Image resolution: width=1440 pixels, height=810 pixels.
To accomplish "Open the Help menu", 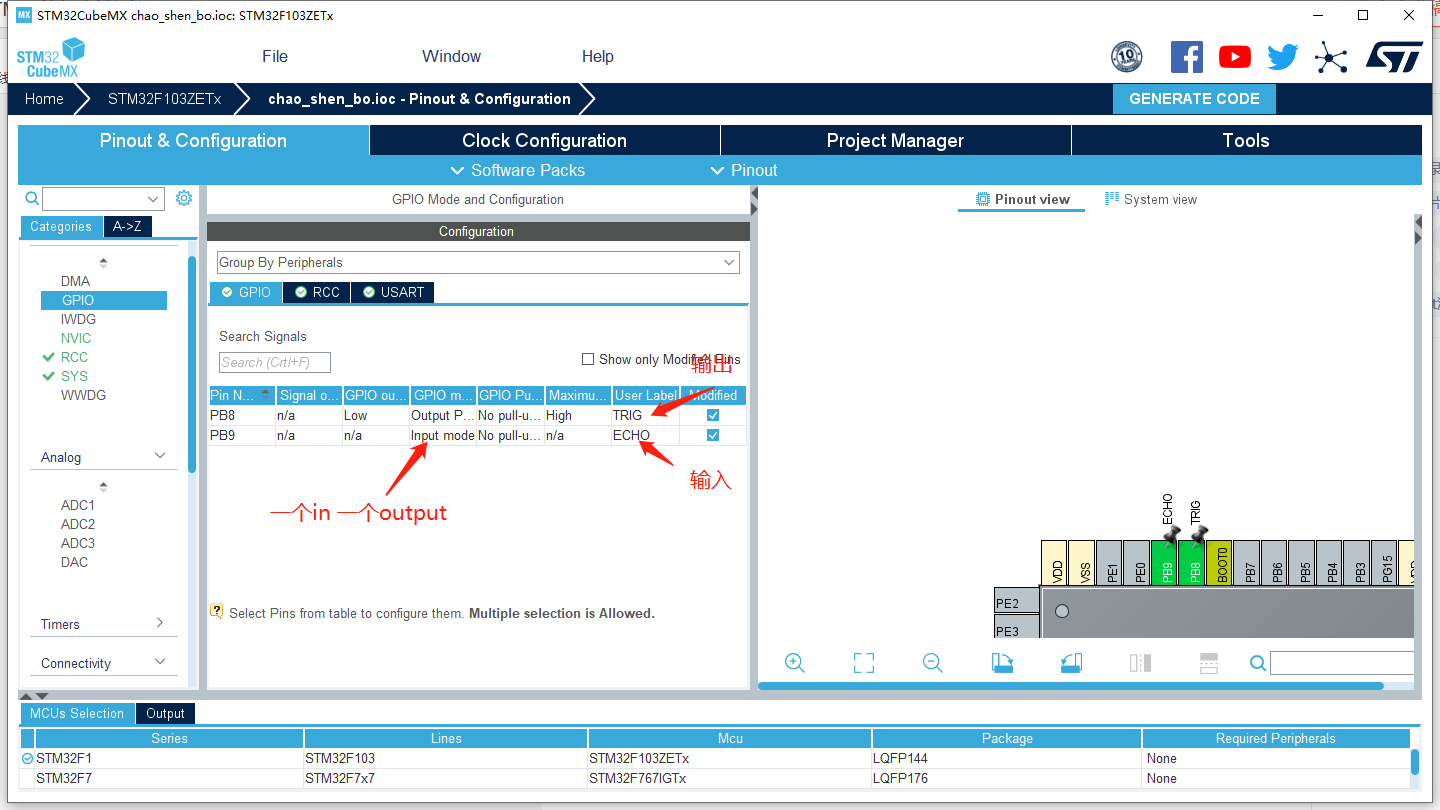I will (598, 57).
